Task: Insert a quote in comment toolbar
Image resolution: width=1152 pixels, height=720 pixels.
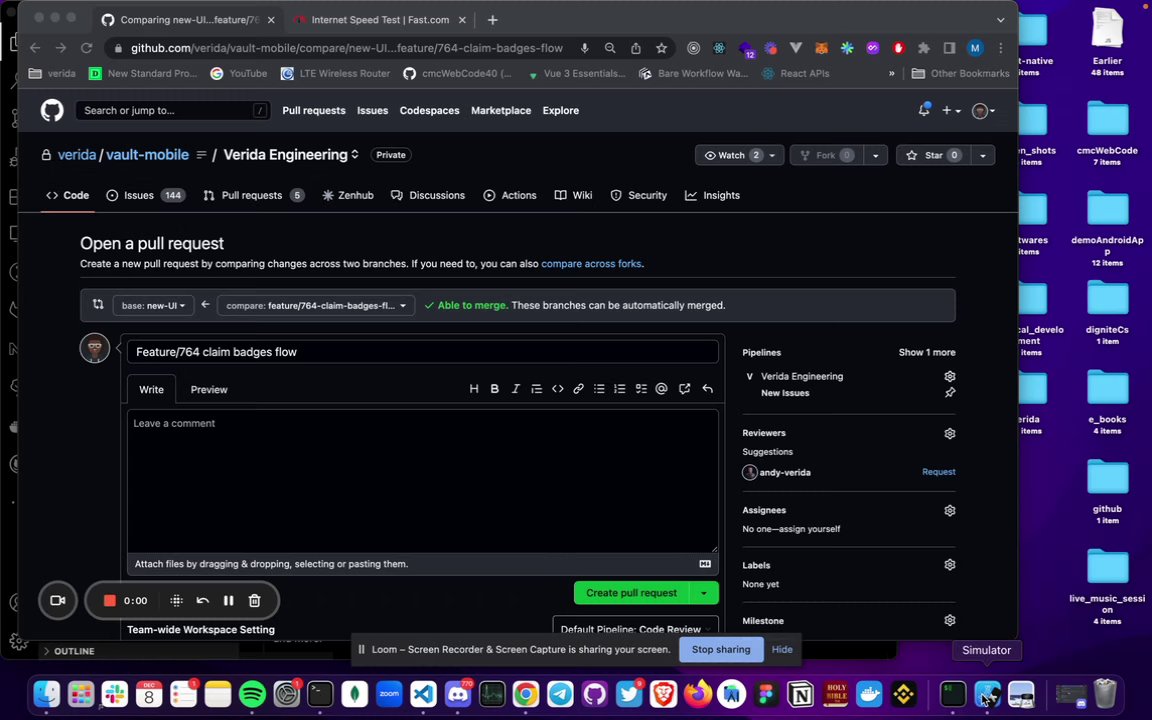Action: tap(536, 389)
